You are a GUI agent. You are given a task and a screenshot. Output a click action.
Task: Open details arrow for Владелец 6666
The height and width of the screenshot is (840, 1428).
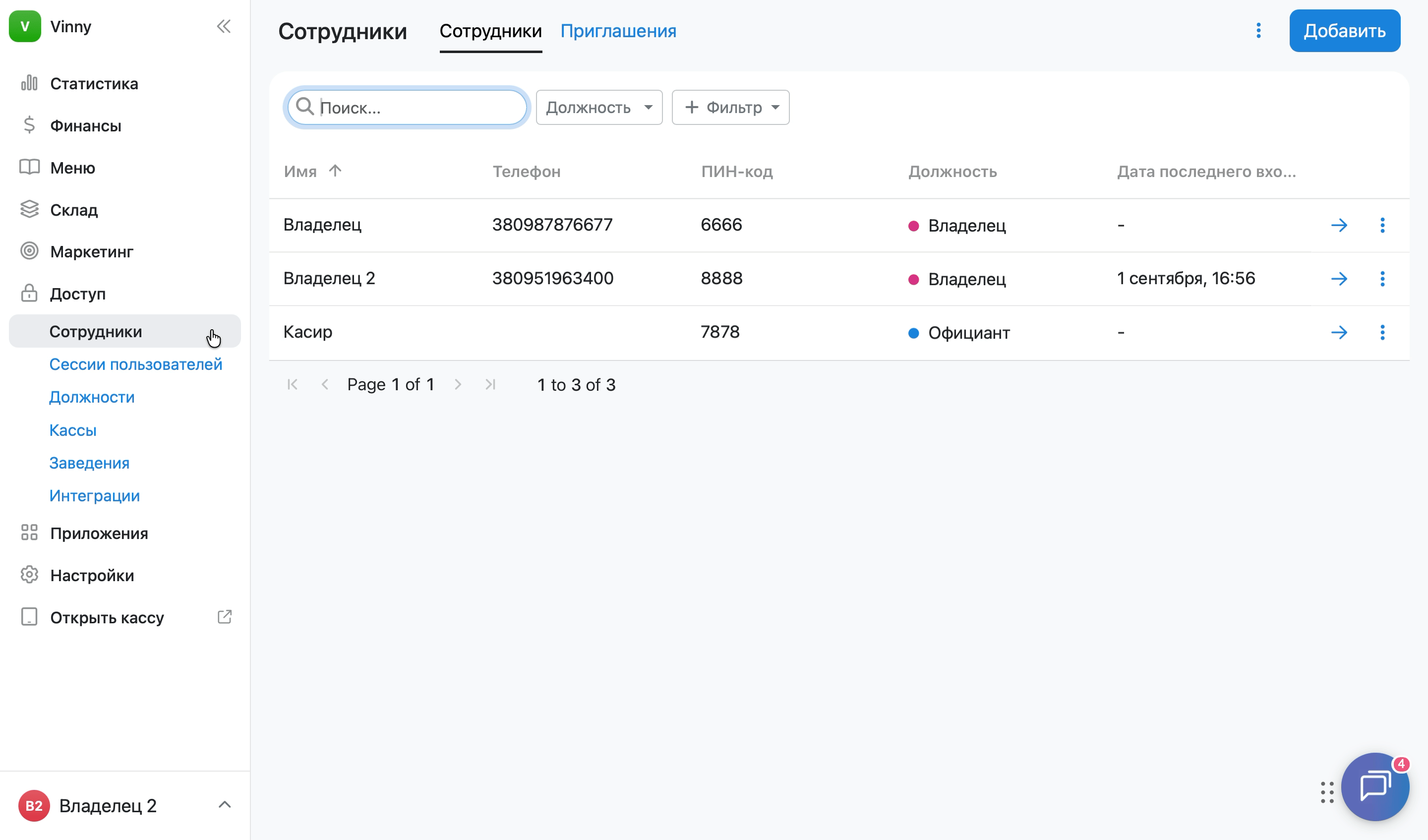click(x=1339, y=225)
